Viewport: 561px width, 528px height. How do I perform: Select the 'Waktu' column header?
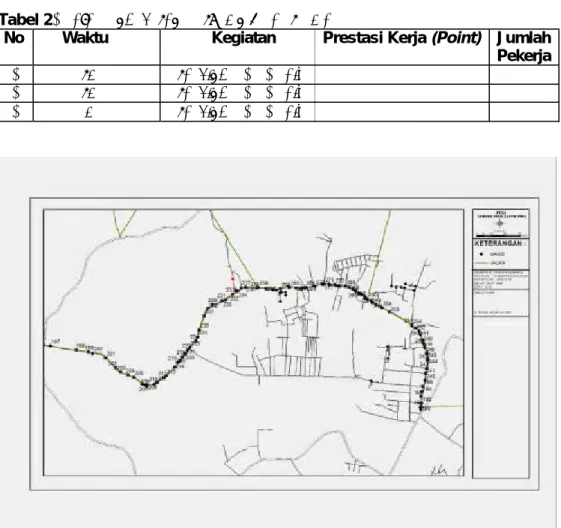click(86, 38)
